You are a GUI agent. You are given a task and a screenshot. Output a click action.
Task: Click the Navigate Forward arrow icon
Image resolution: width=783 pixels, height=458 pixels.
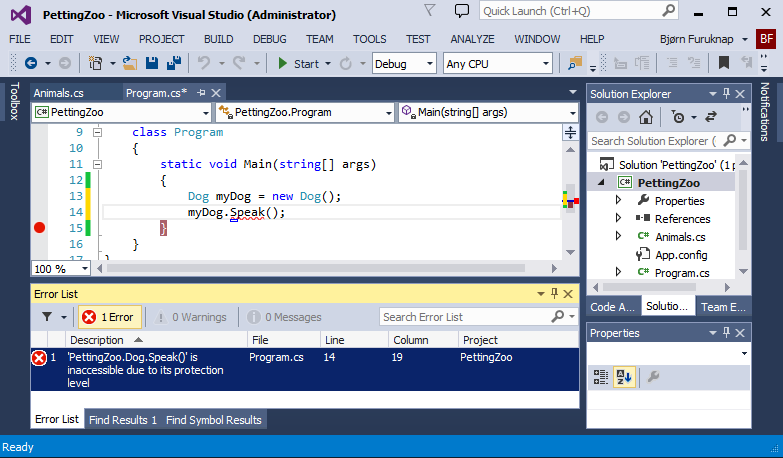coord(65,63)
